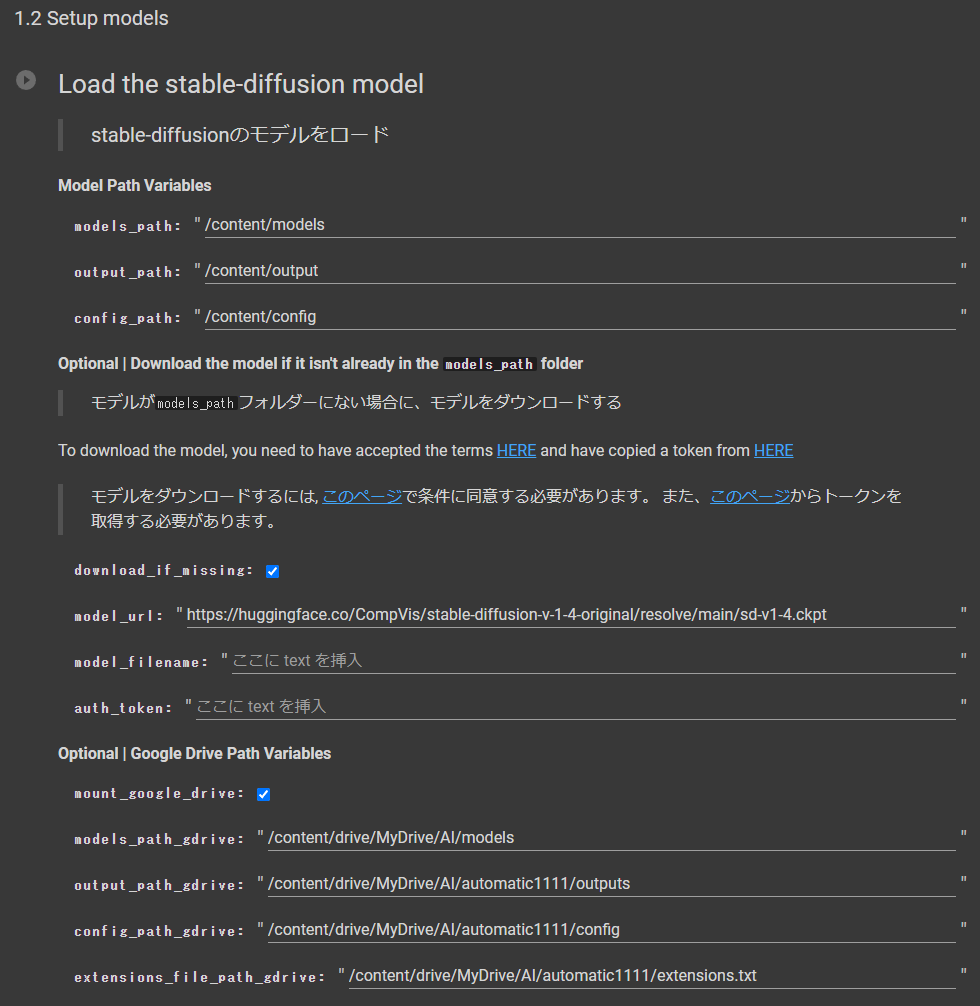980x1006 pixels.
Task: Click the "1.2 Setup models" section heading
Action: tap(91, 19)
